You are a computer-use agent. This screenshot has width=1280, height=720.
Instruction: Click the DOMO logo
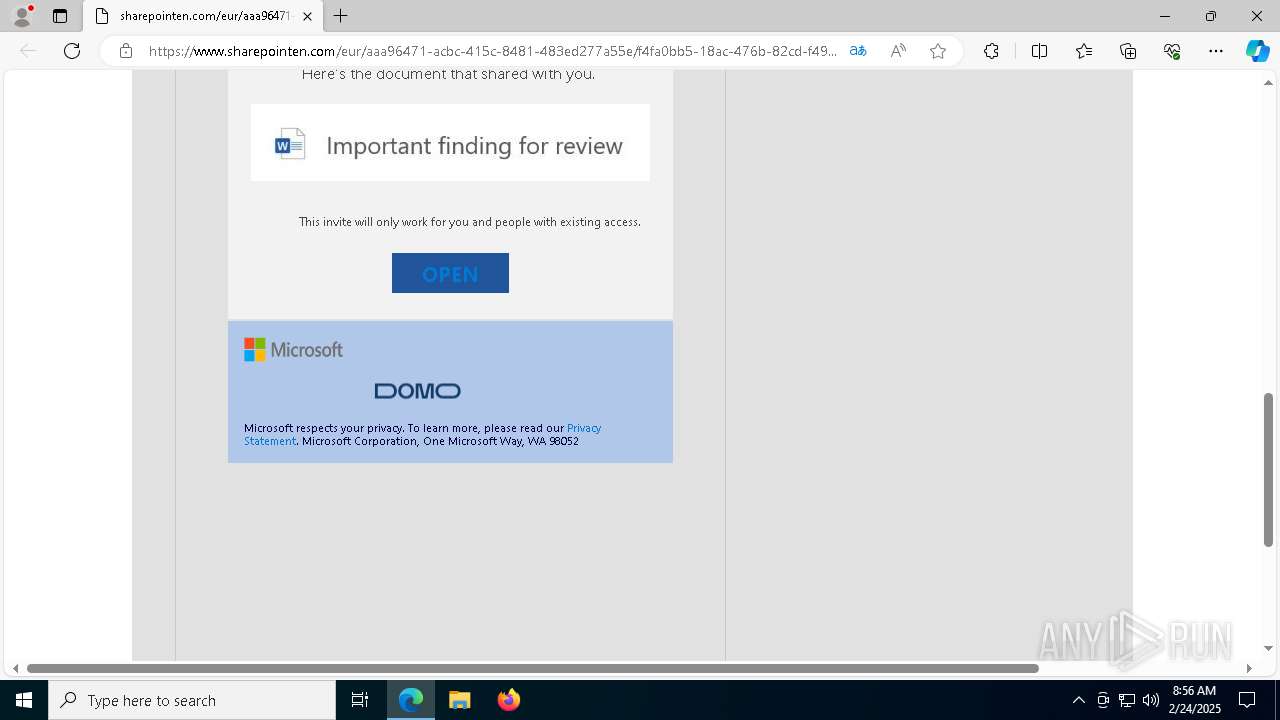[417, 391]
